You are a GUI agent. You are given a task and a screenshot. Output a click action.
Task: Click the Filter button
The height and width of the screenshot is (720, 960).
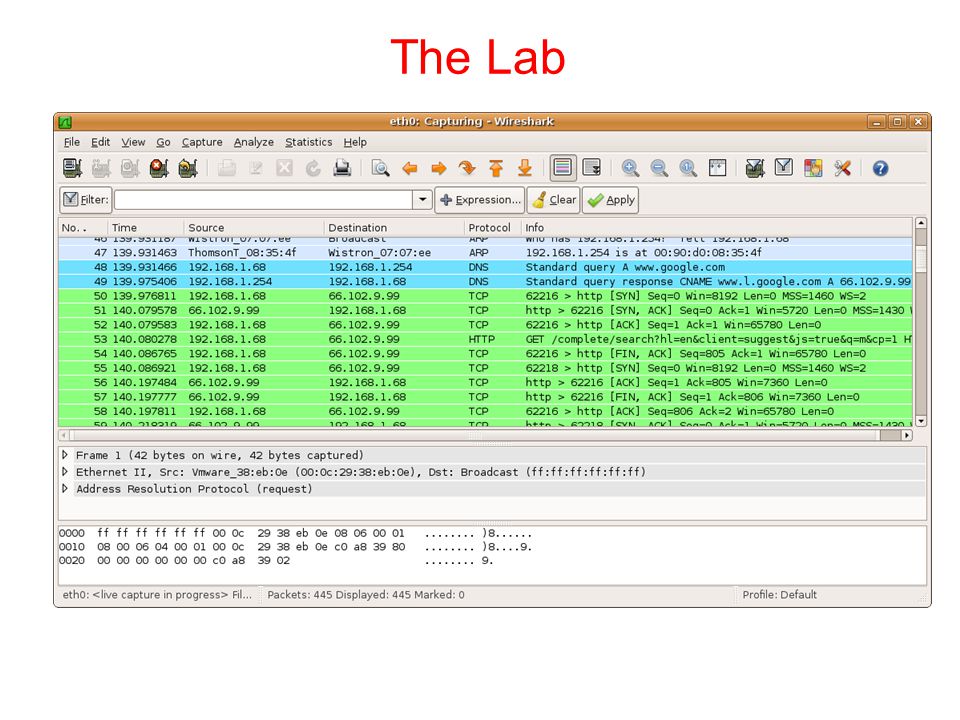(x=86, y=200)
